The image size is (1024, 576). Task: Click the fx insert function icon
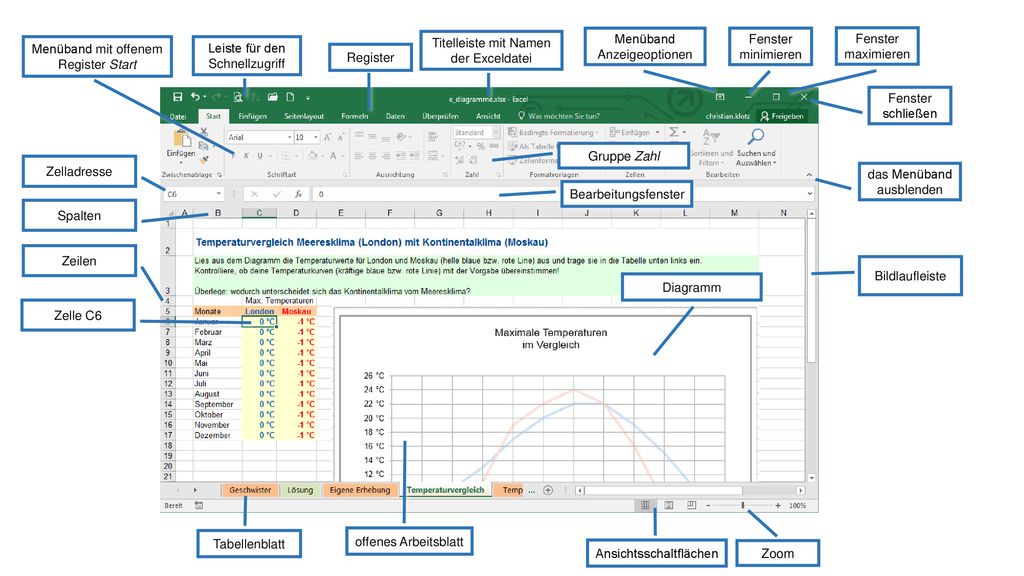click(298, 194)
